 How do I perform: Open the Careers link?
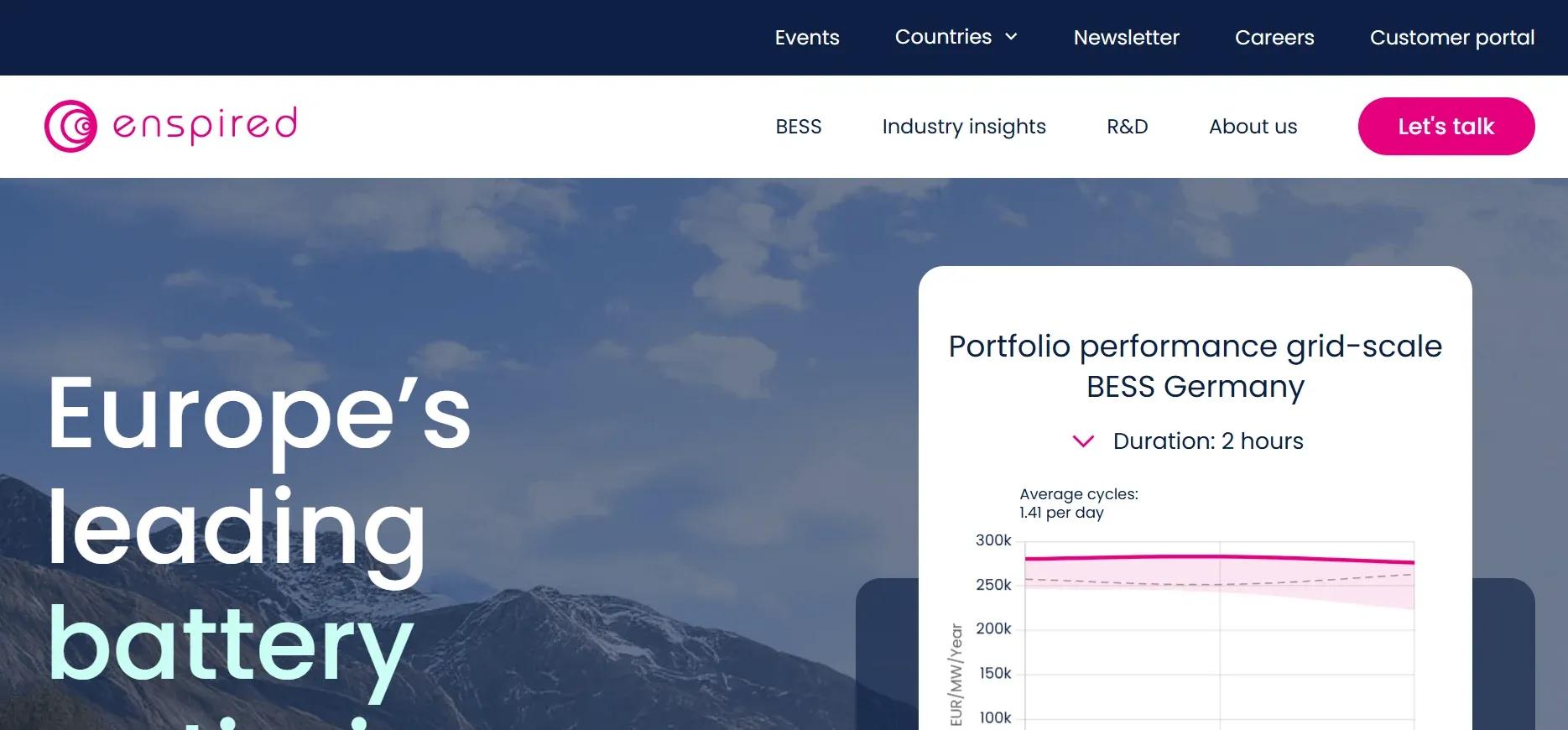[1274, 38]
